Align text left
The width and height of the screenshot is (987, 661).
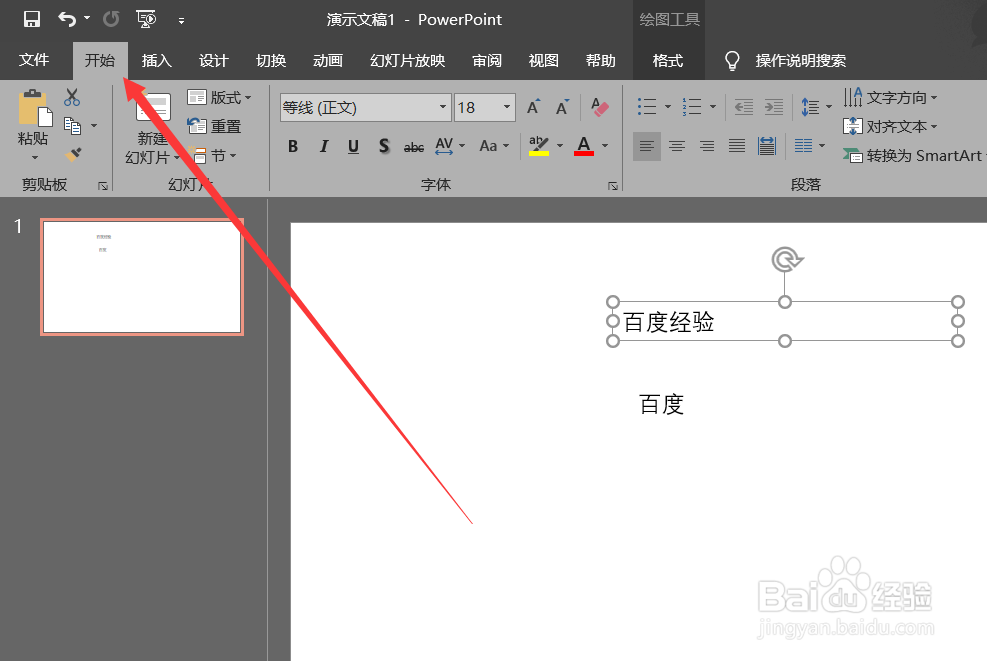coord(646,146)
